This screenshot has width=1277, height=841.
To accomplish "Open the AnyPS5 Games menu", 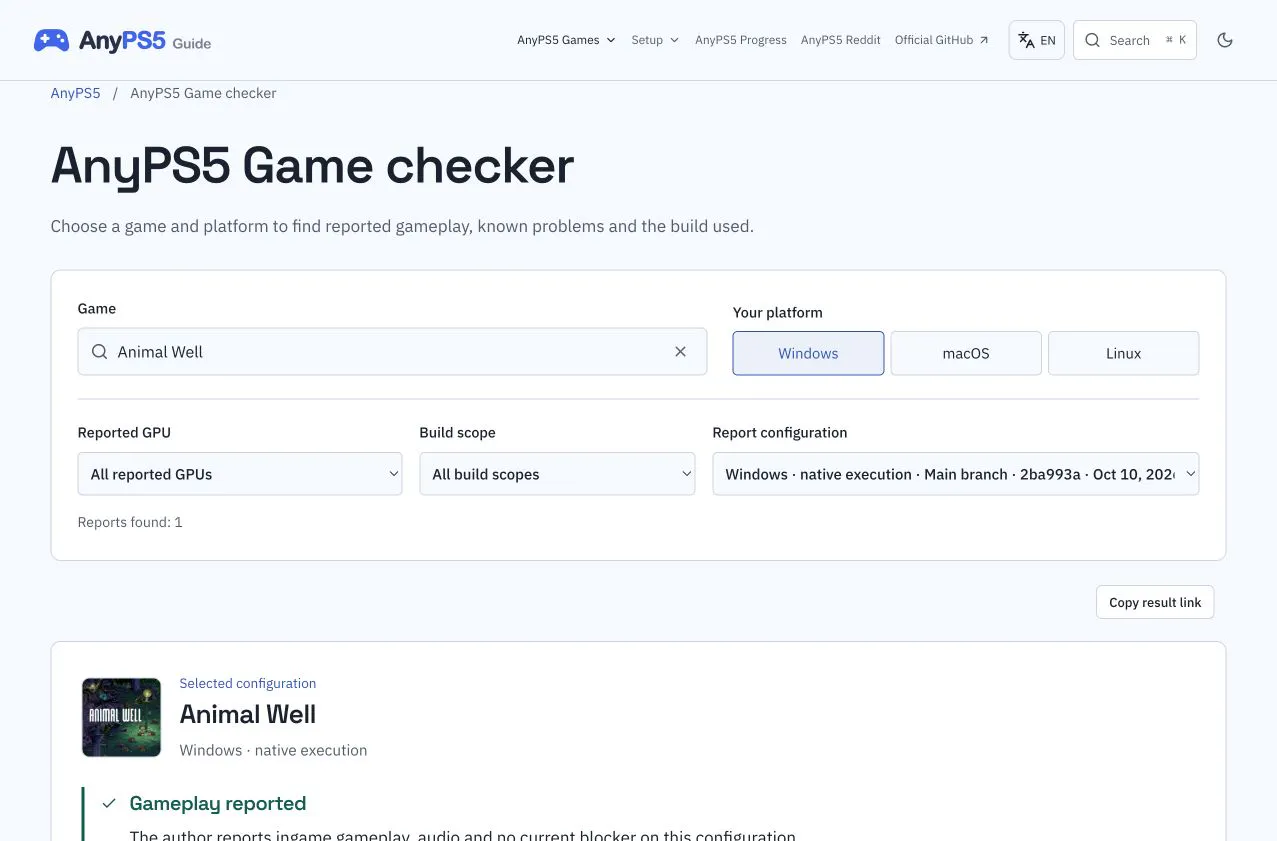I will pos(566,40).
